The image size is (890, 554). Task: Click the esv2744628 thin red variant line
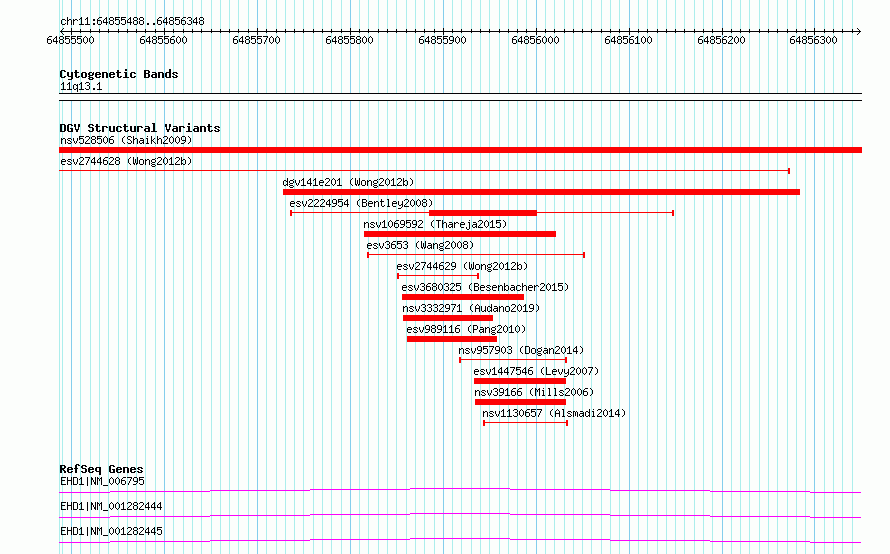coord(424,171)
